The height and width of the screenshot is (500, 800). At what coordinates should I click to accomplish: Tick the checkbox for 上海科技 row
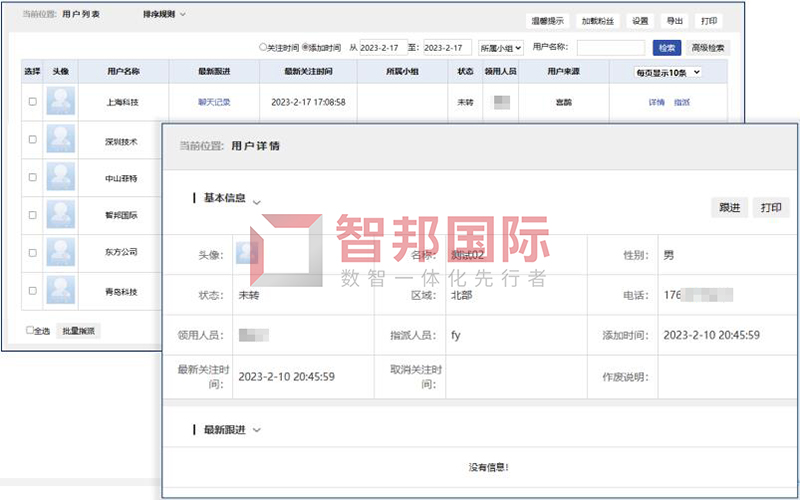[33, 102]
